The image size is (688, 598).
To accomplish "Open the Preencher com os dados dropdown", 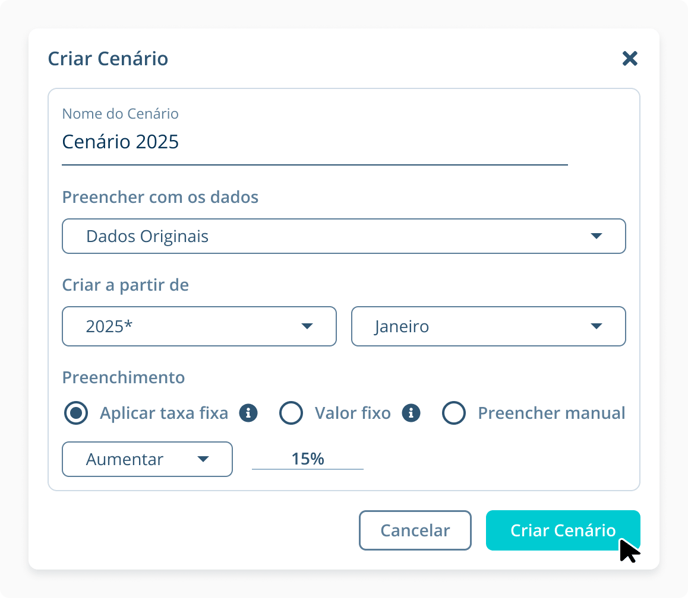I will point(343,237).
